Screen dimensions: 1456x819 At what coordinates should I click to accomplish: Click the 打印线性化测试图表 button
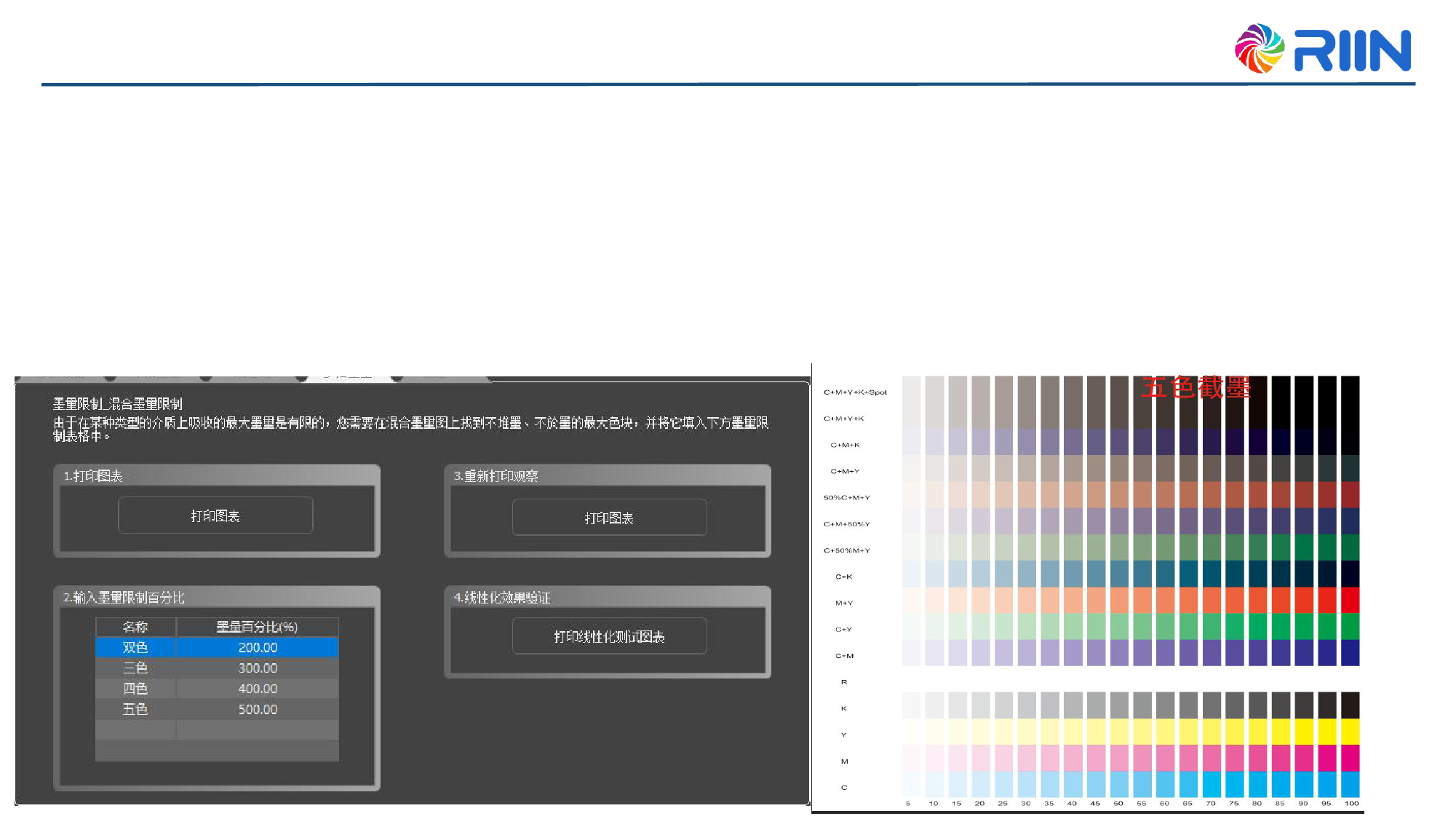609,636
